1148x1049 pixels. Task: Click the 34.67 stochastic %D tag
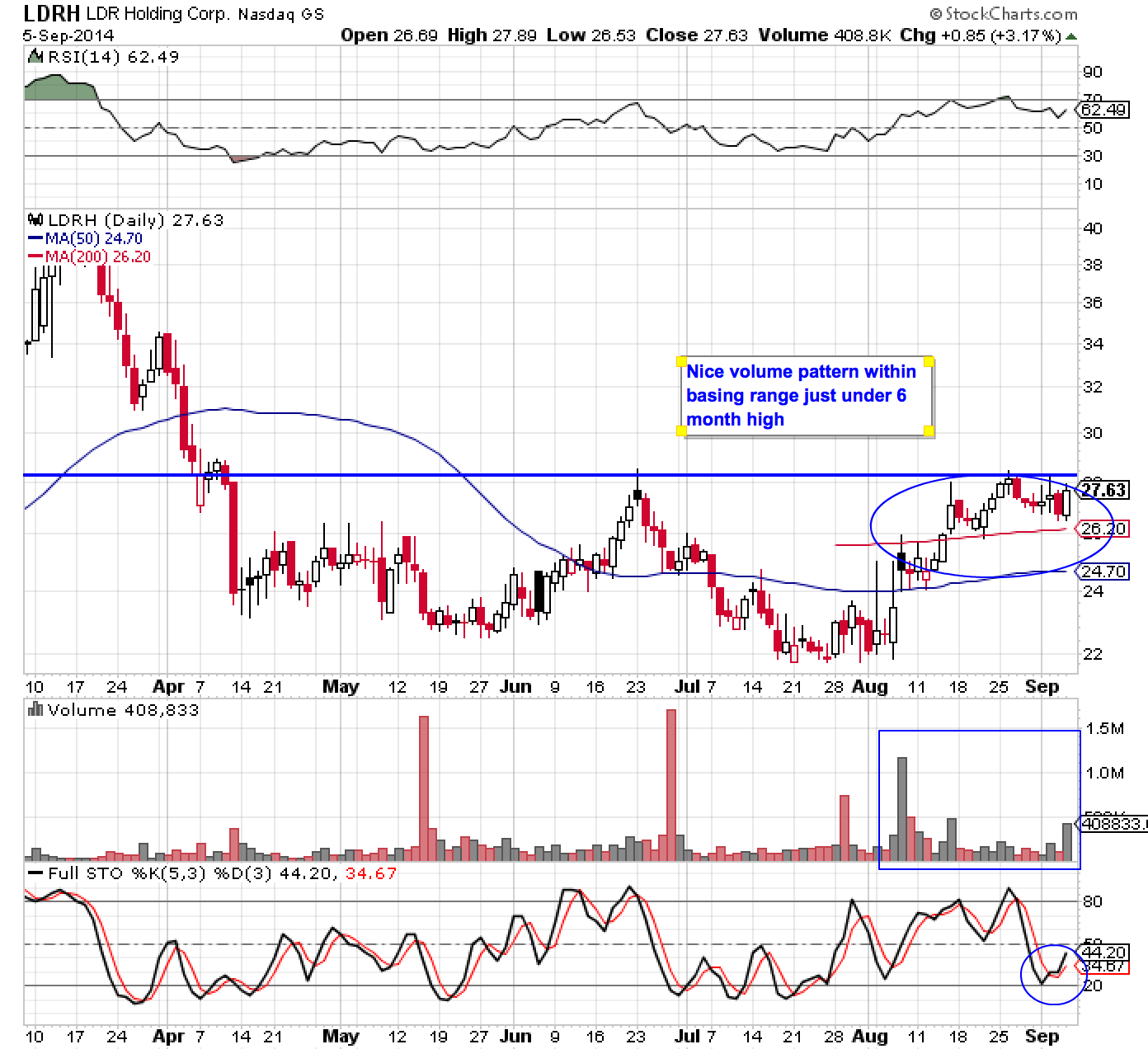1103,966
